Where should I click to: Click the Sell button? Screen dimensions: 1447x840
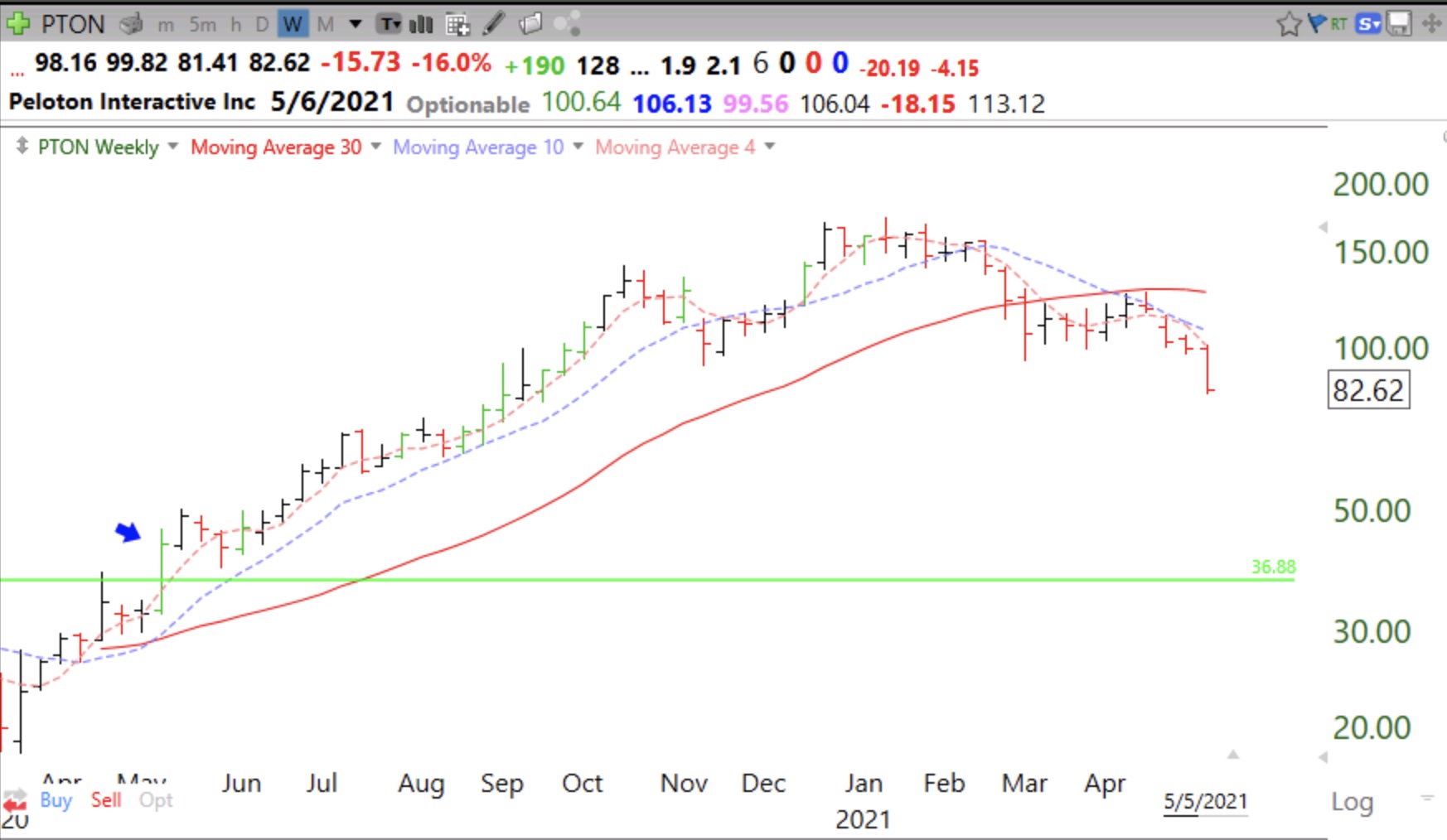[x=106, y=799]
